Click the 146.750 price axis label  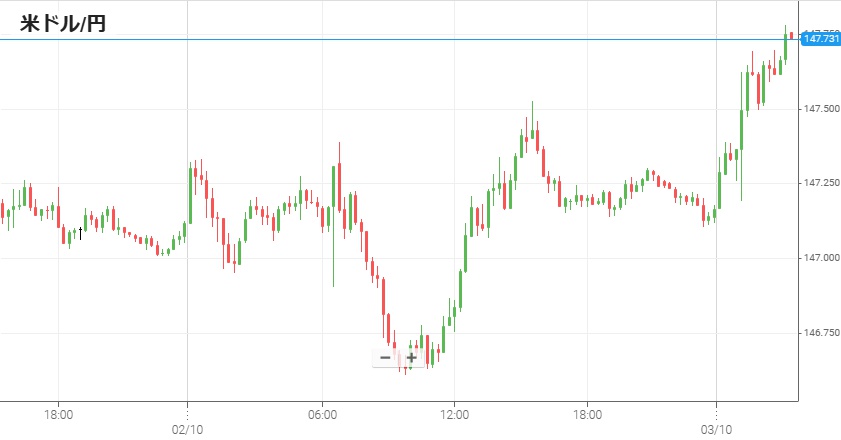[819, 333]
